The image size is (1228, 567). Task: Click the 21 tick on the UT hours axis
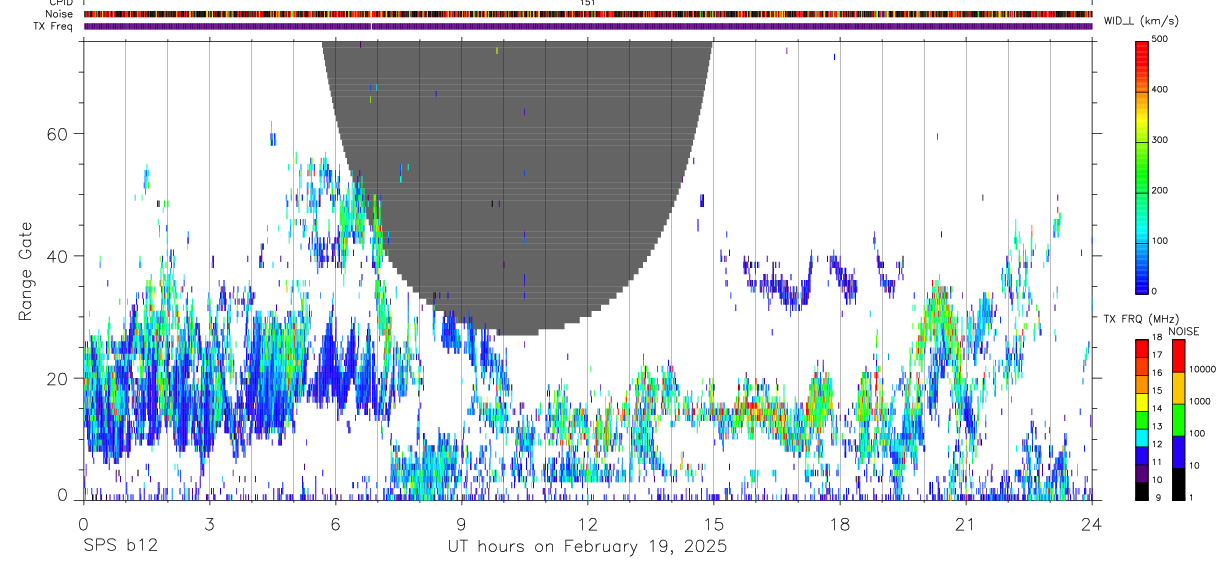click(x=965, y=523)
